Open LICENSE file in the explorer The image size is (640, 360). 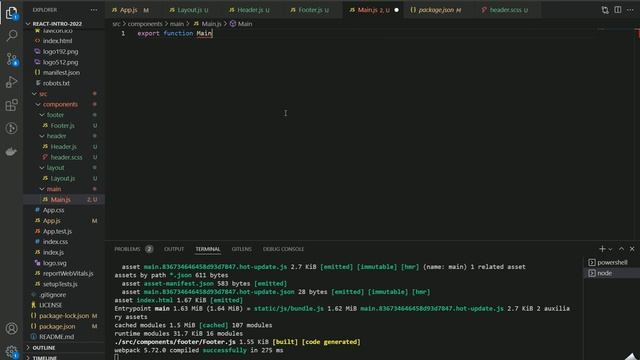[51, 305]
